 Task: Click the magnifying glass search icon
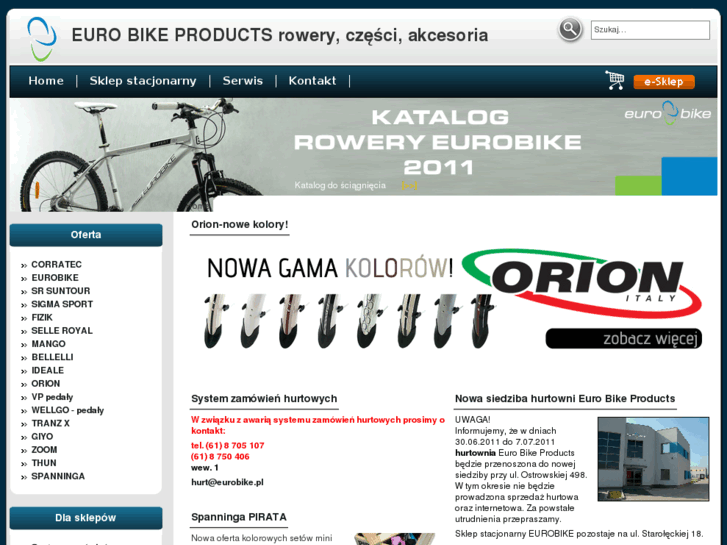(570, 30)
